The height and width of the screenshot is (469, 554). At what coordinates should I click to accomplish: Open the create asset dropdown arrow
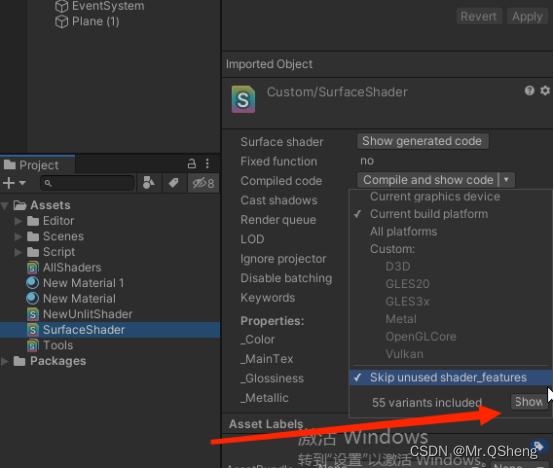point(22,183)
